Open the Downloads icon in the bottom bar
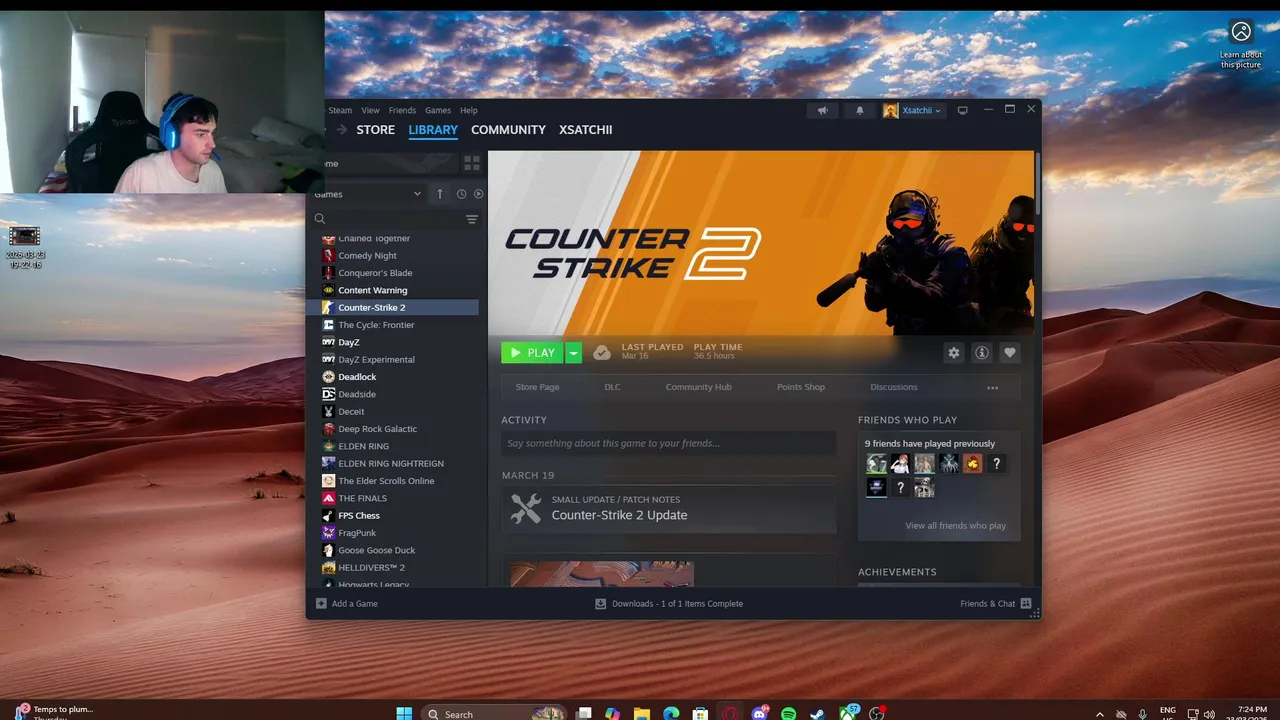 [601, 604]
